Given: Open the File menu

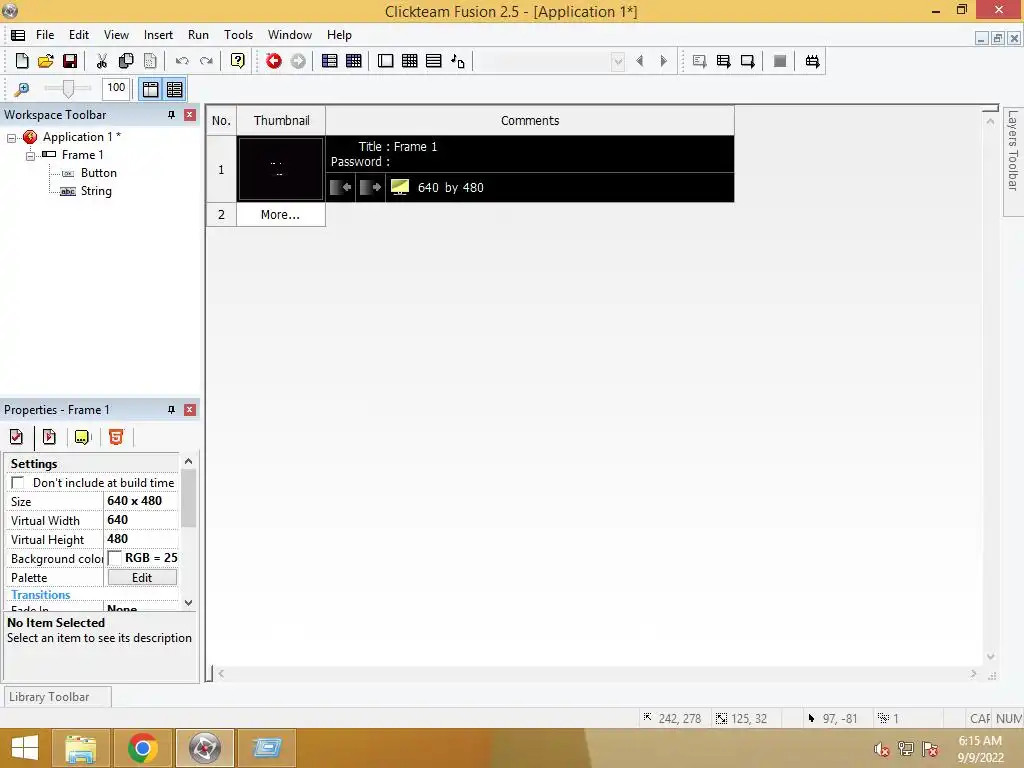Looking at the screenshot, I should (45, 35).
